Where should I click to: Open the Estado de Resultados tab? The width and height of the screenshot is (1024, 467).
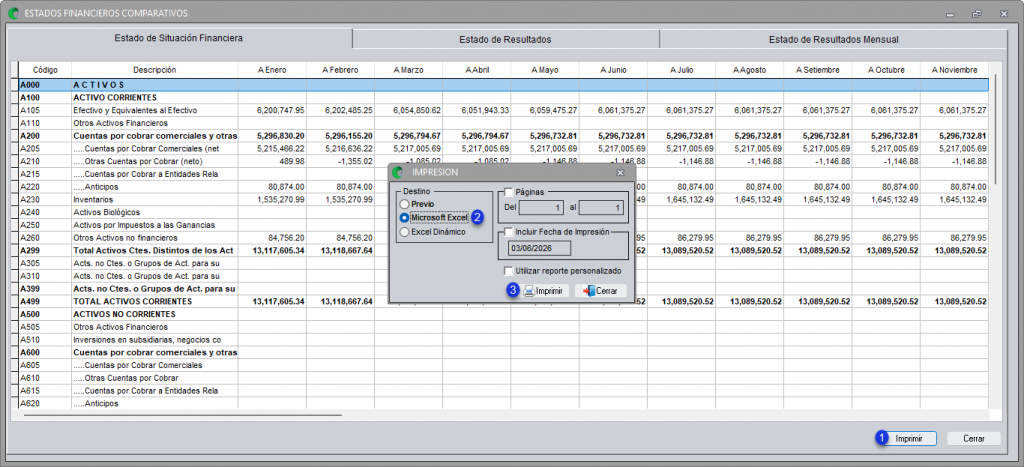(505, 39)
